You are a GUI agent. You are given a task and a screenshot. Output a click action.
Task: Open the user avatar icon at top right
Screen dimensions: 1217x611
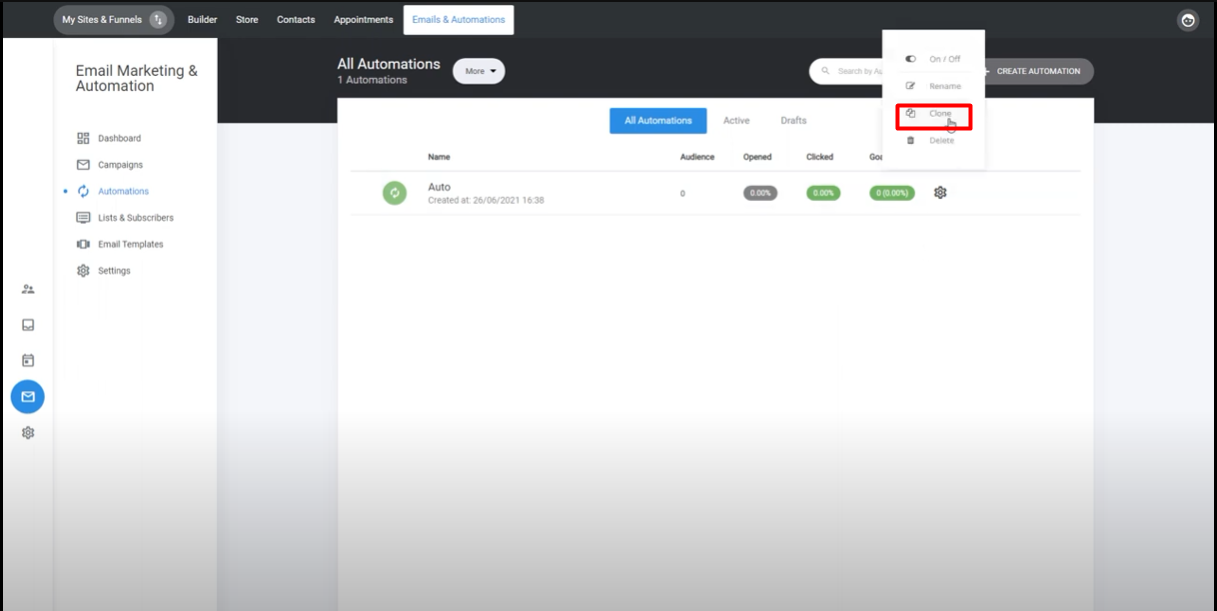click(1187, 20)
